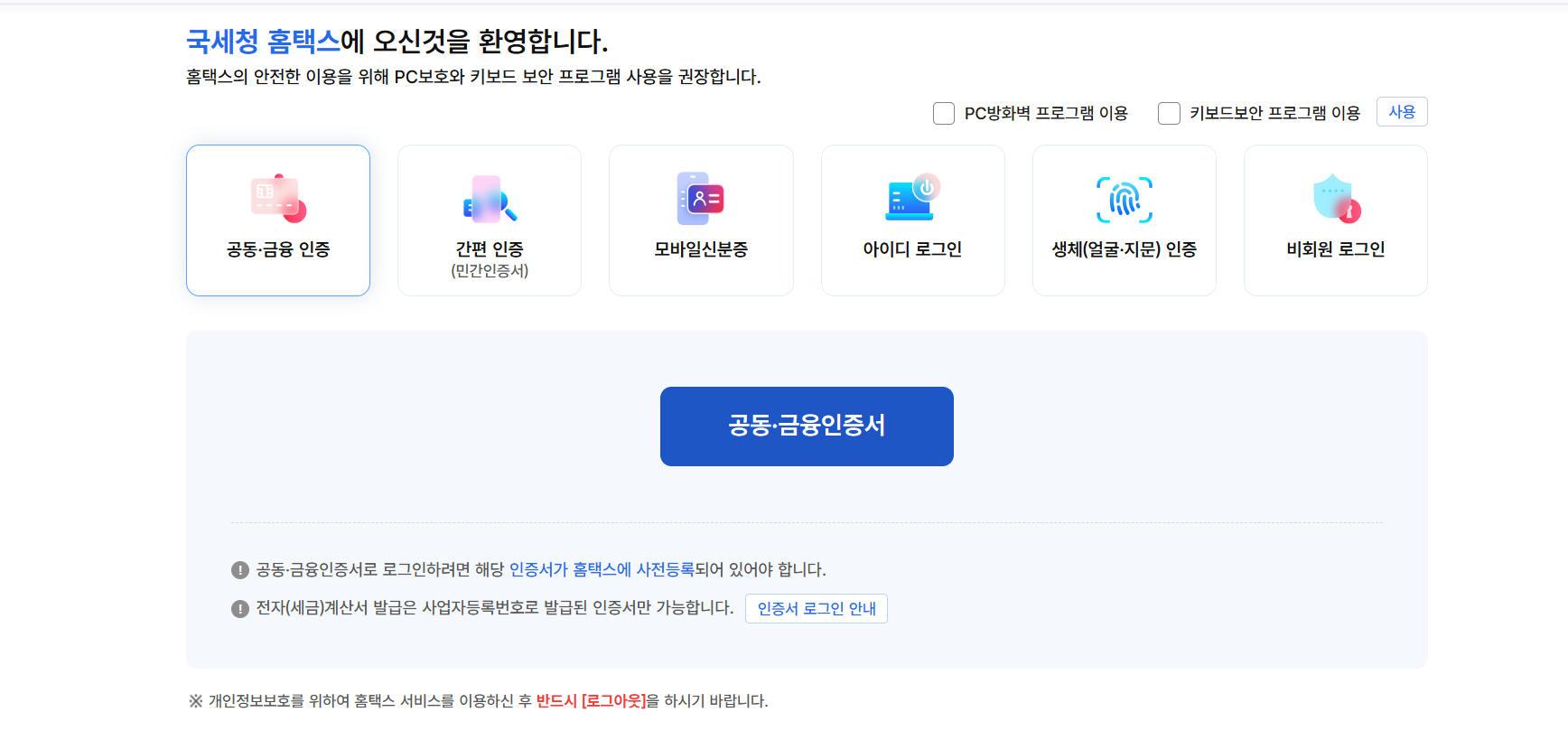
Task: Switch to the 비회원 로그인 tab label
Action: pyautogui.click(x=1336, y=249)
